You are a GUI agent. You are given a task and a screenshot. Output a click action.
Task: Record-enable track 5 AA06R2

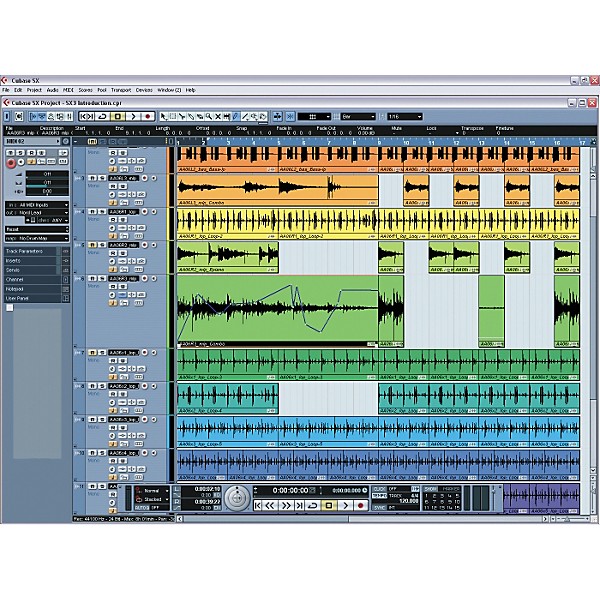(x=145, y=245)
